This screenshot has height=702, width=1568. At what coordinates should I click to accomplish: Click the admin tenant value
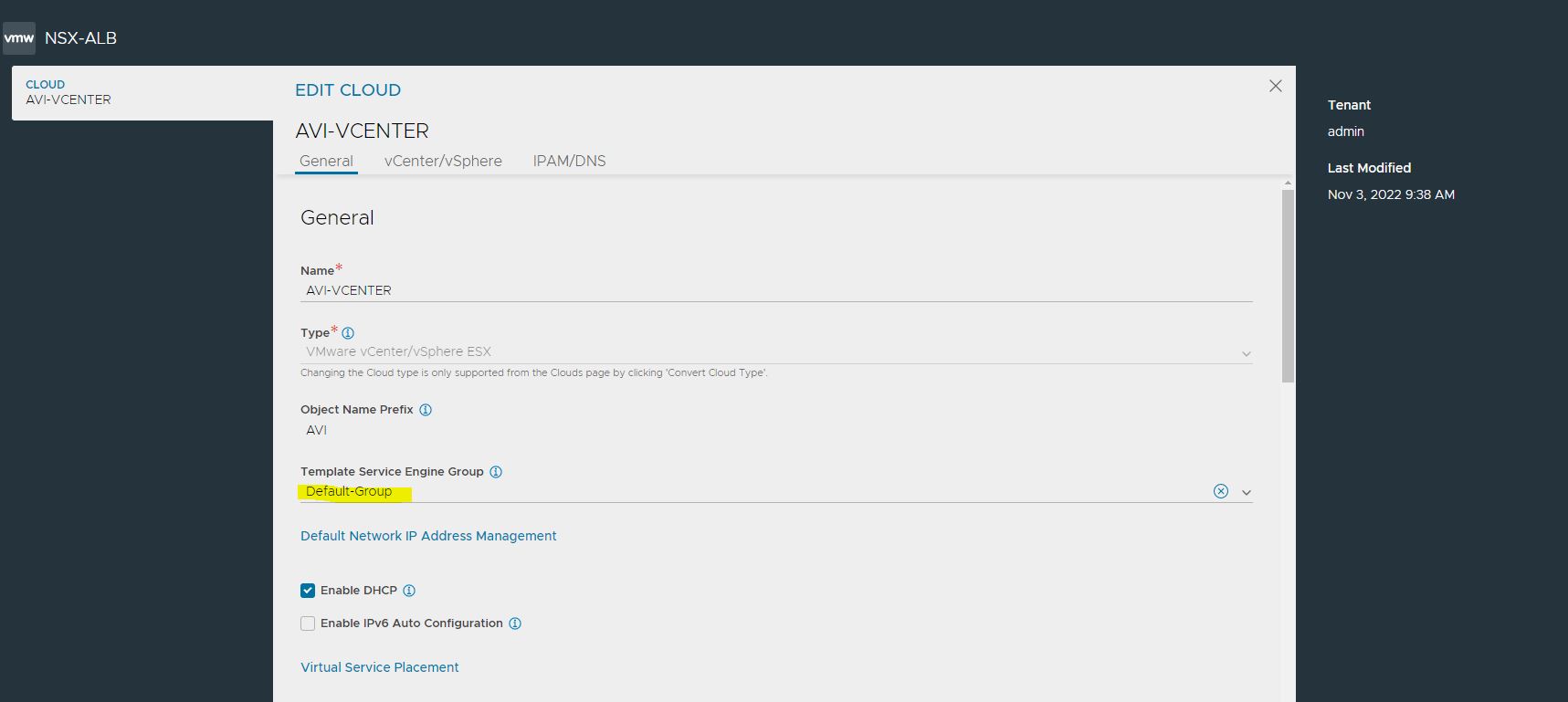pyautogui.click(x=1346, y=131)
